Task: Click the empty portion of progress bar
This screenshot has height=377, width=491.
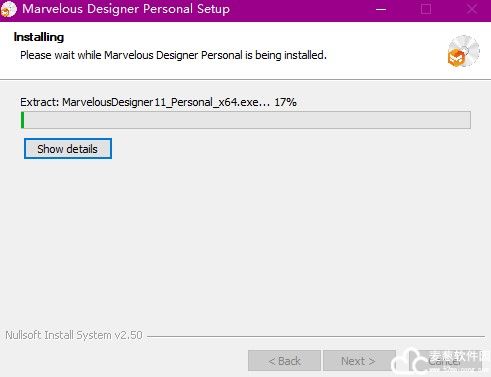Action: [247, 120]
